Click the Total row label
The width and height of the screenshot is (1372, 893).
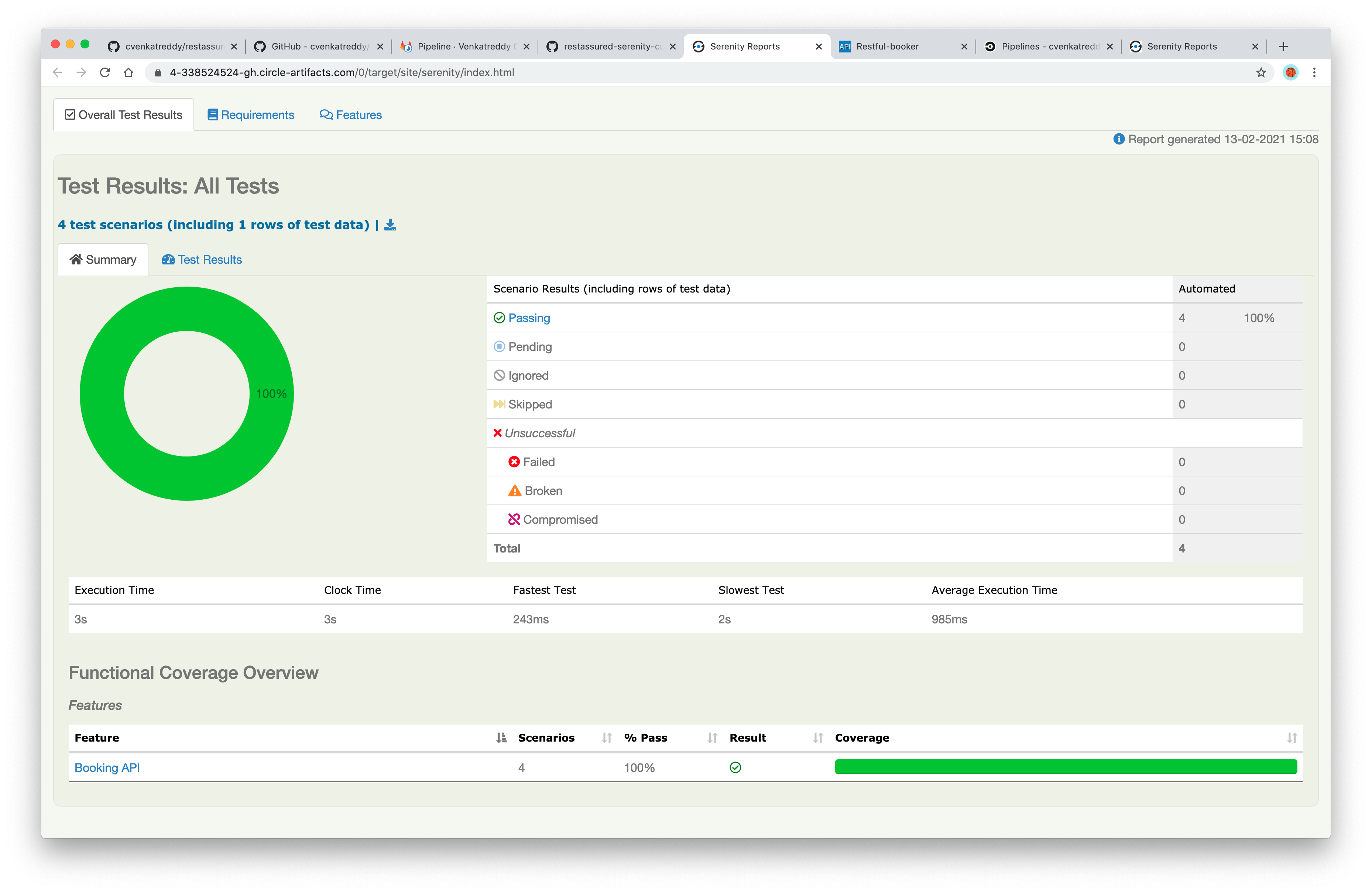coord(507,548)
